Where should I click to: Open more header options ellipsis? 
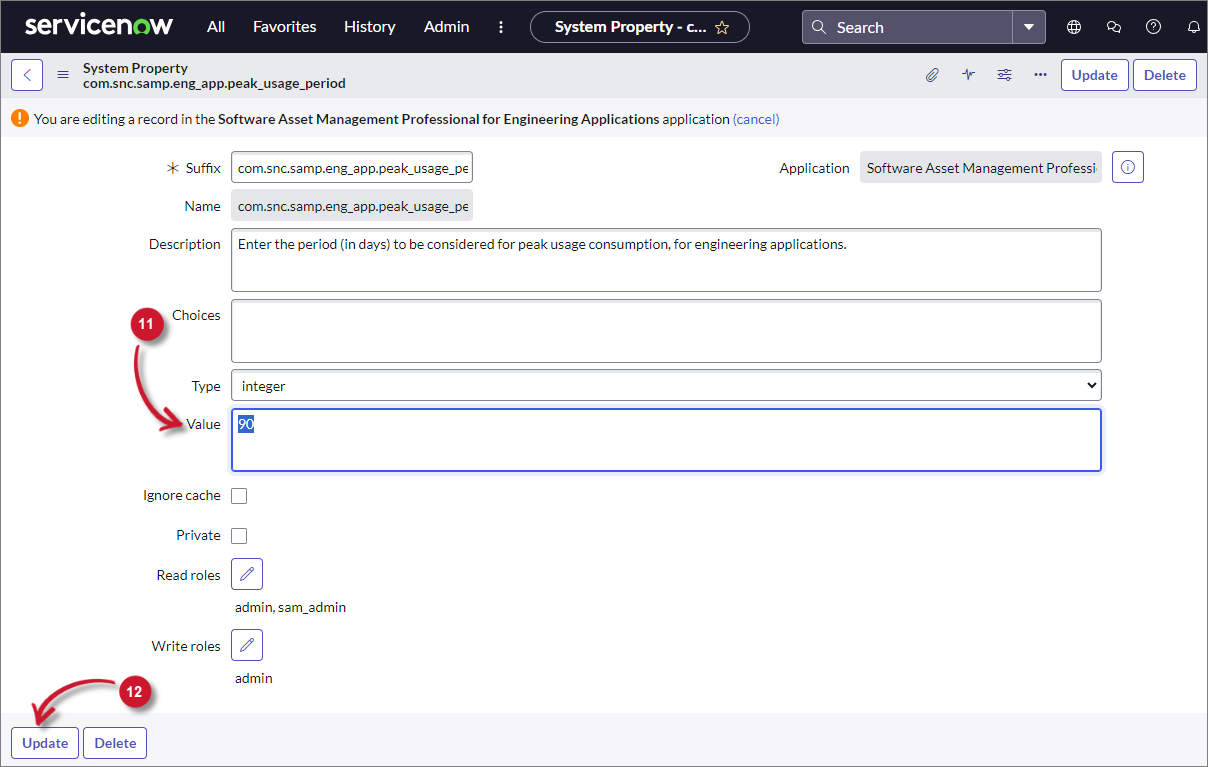pyautogui.click(x=1040, y=75)
